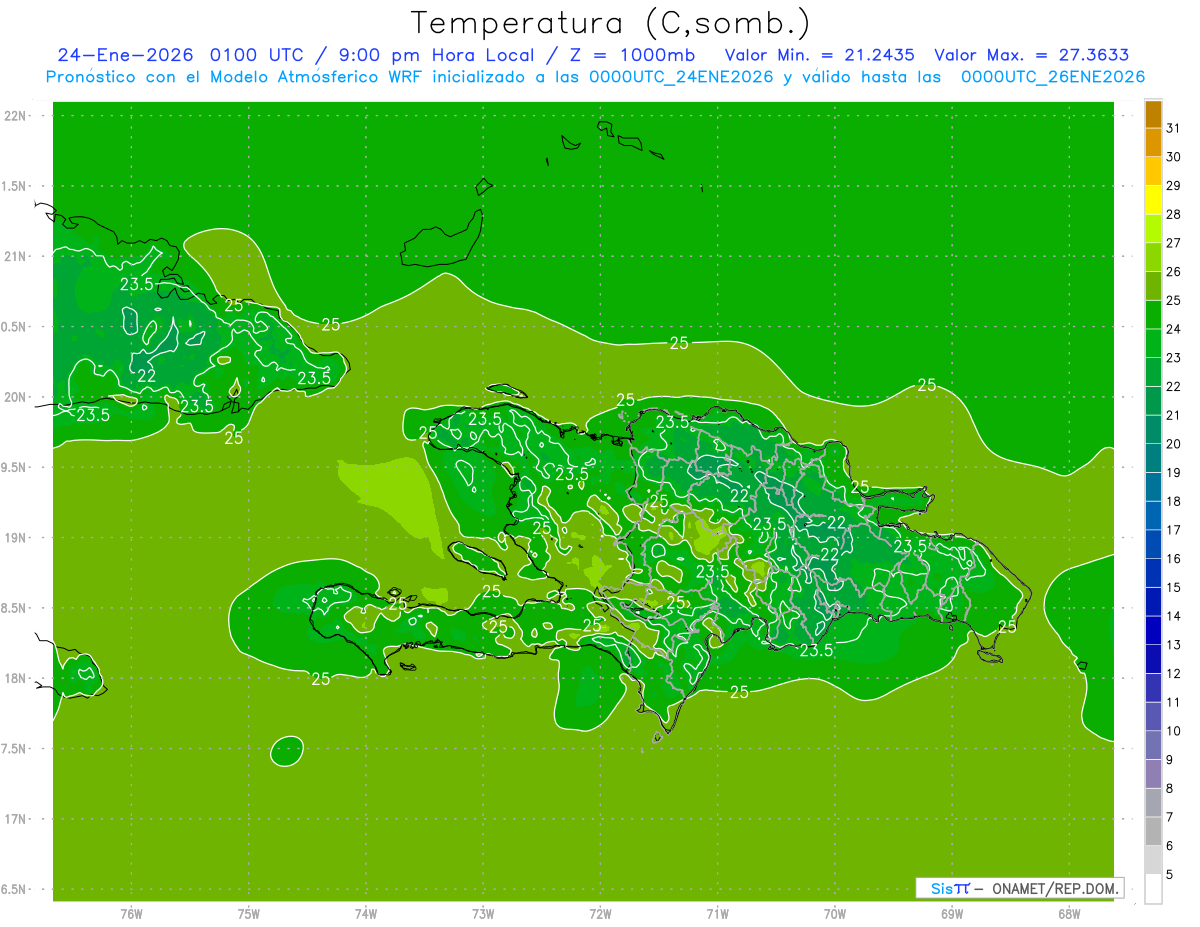Click the 17N latitude axis label
This screenshot has width=1200, height=927.
(x=16, y=819)
